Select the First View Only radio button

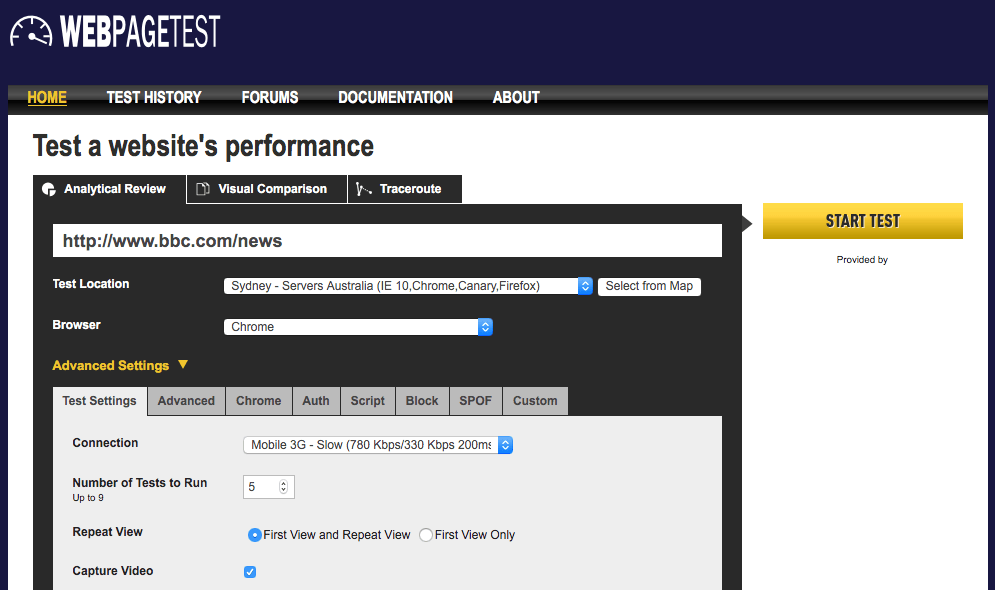point(426,535)
